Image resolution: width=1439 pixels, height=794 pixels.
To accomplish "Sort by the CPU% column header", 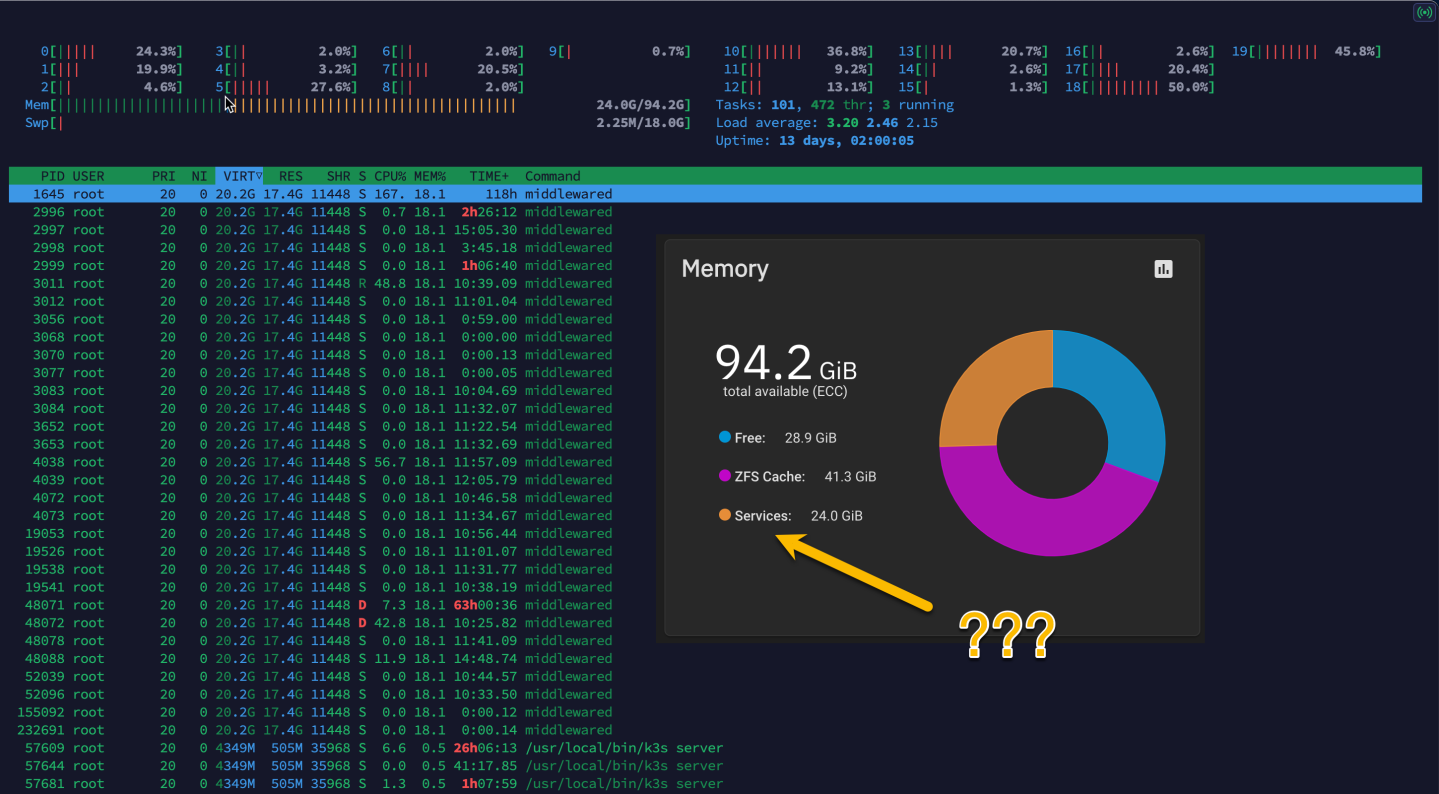I will 391,176.
